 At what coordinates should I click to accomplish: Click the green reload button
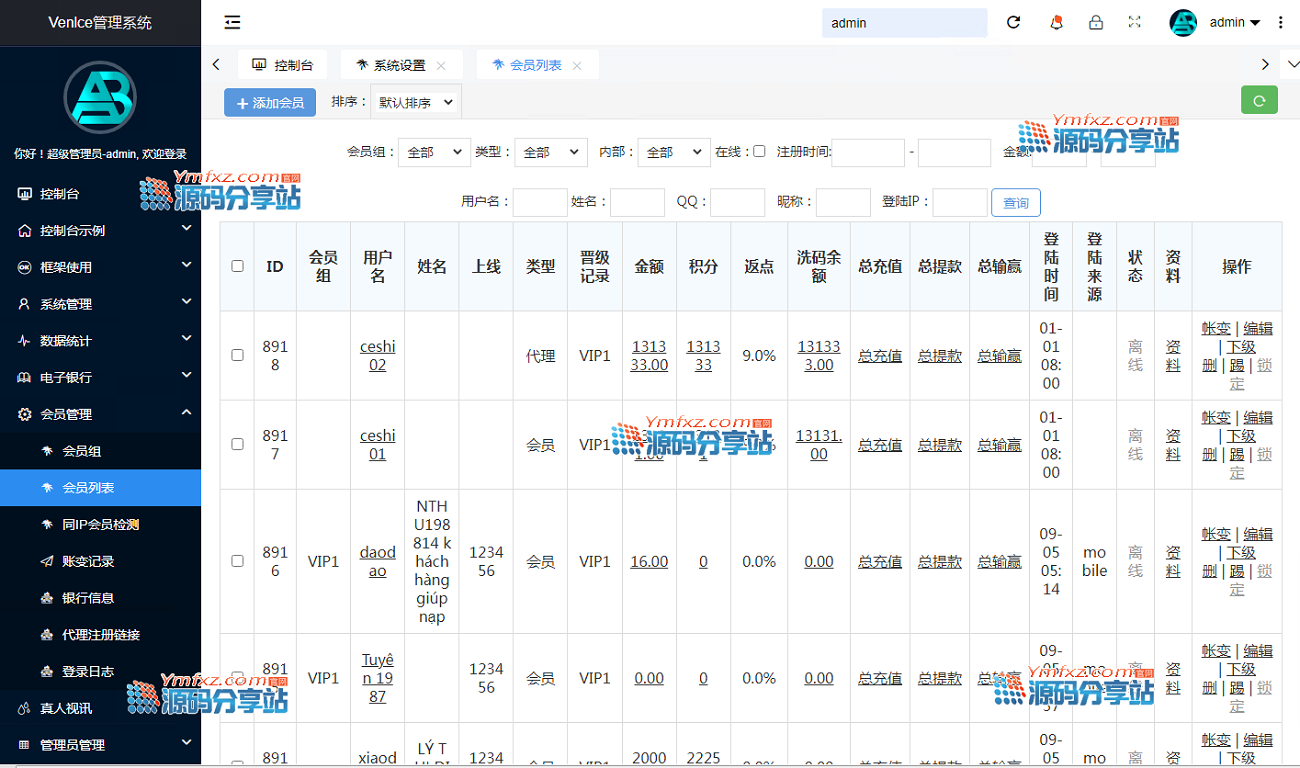(1259, 100)
